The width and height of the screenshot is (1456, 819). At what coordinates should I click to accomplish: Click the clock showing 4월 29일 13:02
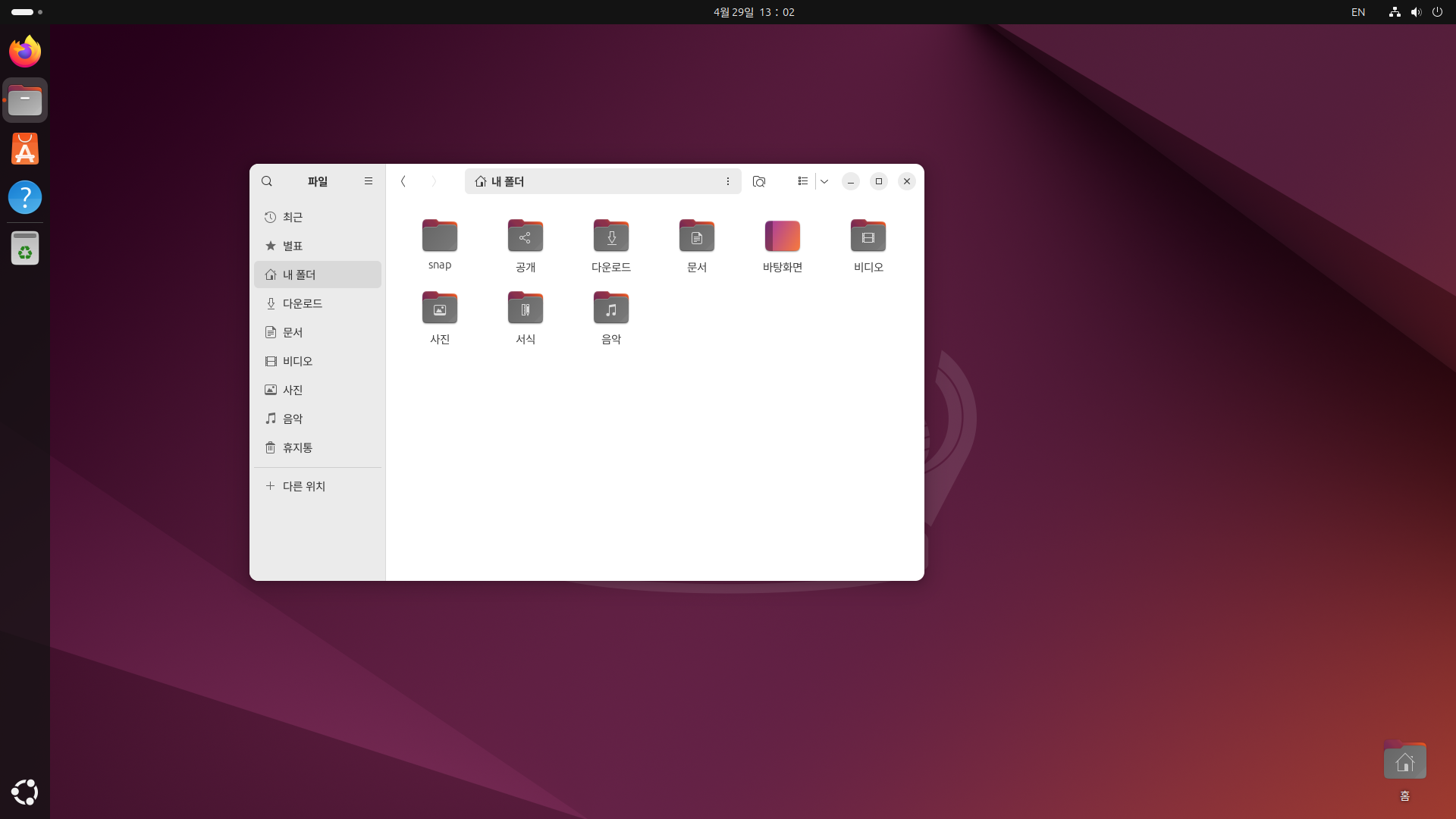coord(754,12)
